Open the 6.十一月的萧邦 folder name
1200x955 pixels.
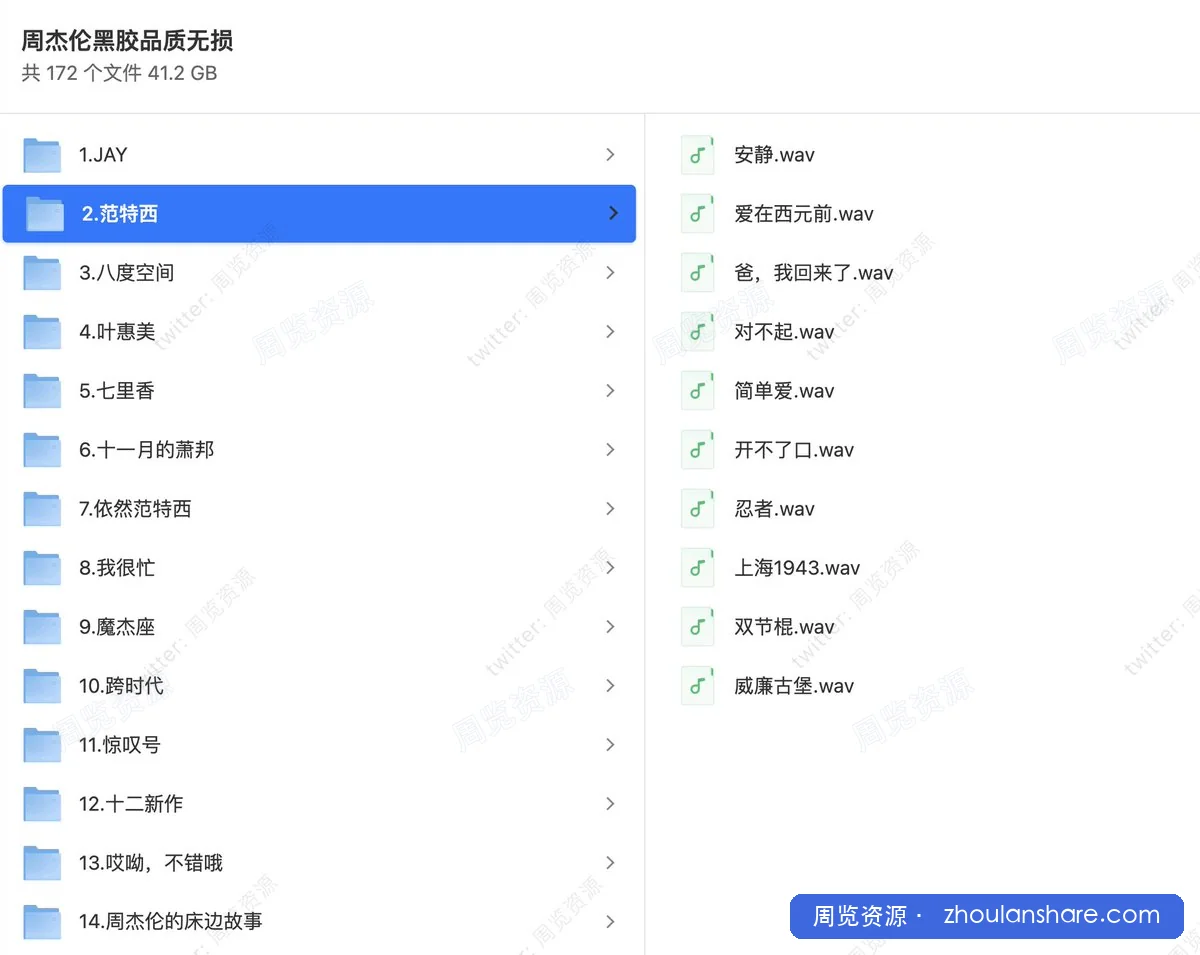pos(147,450)
